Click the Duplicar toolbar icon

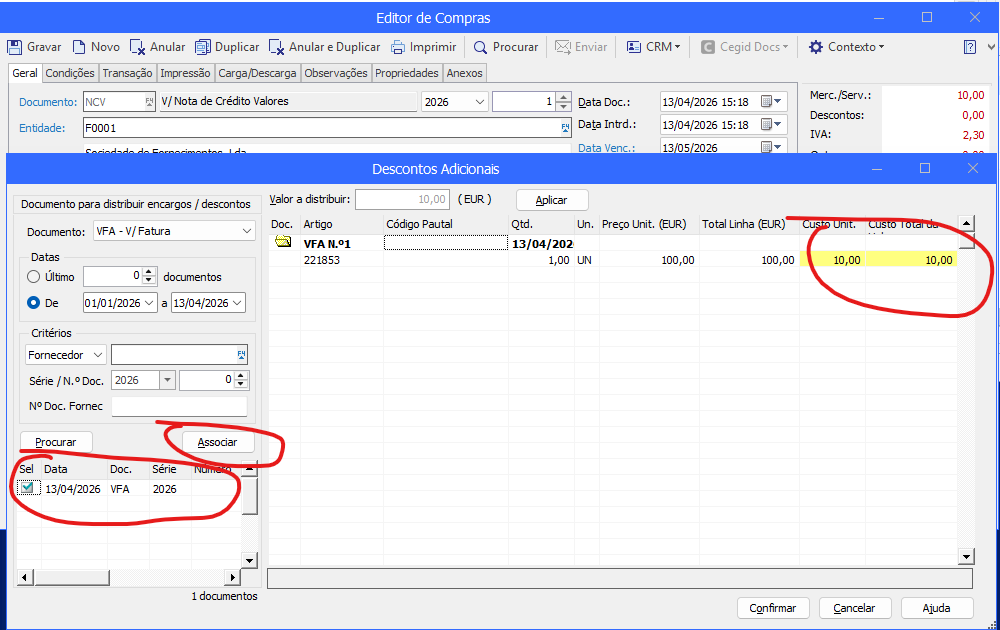pos(203,47)
